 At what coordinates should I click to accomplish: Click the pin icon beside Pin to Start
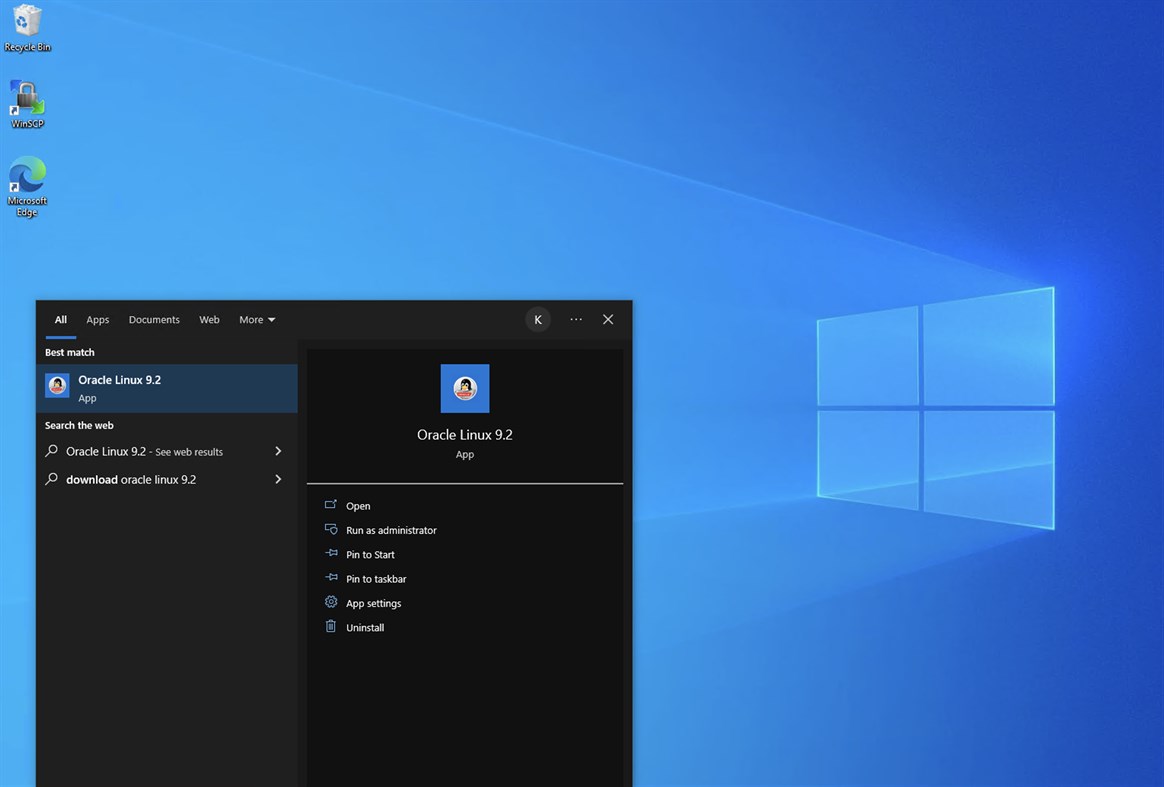point(331,553)
